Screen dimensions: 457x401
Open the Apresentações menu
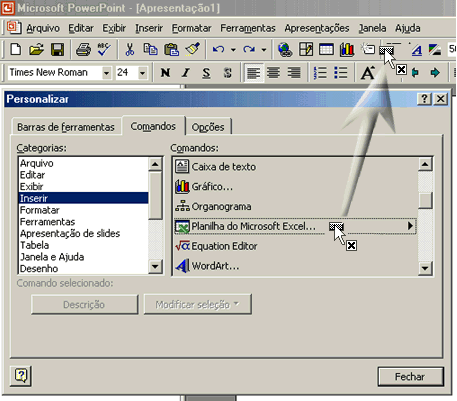coord(317,28)
